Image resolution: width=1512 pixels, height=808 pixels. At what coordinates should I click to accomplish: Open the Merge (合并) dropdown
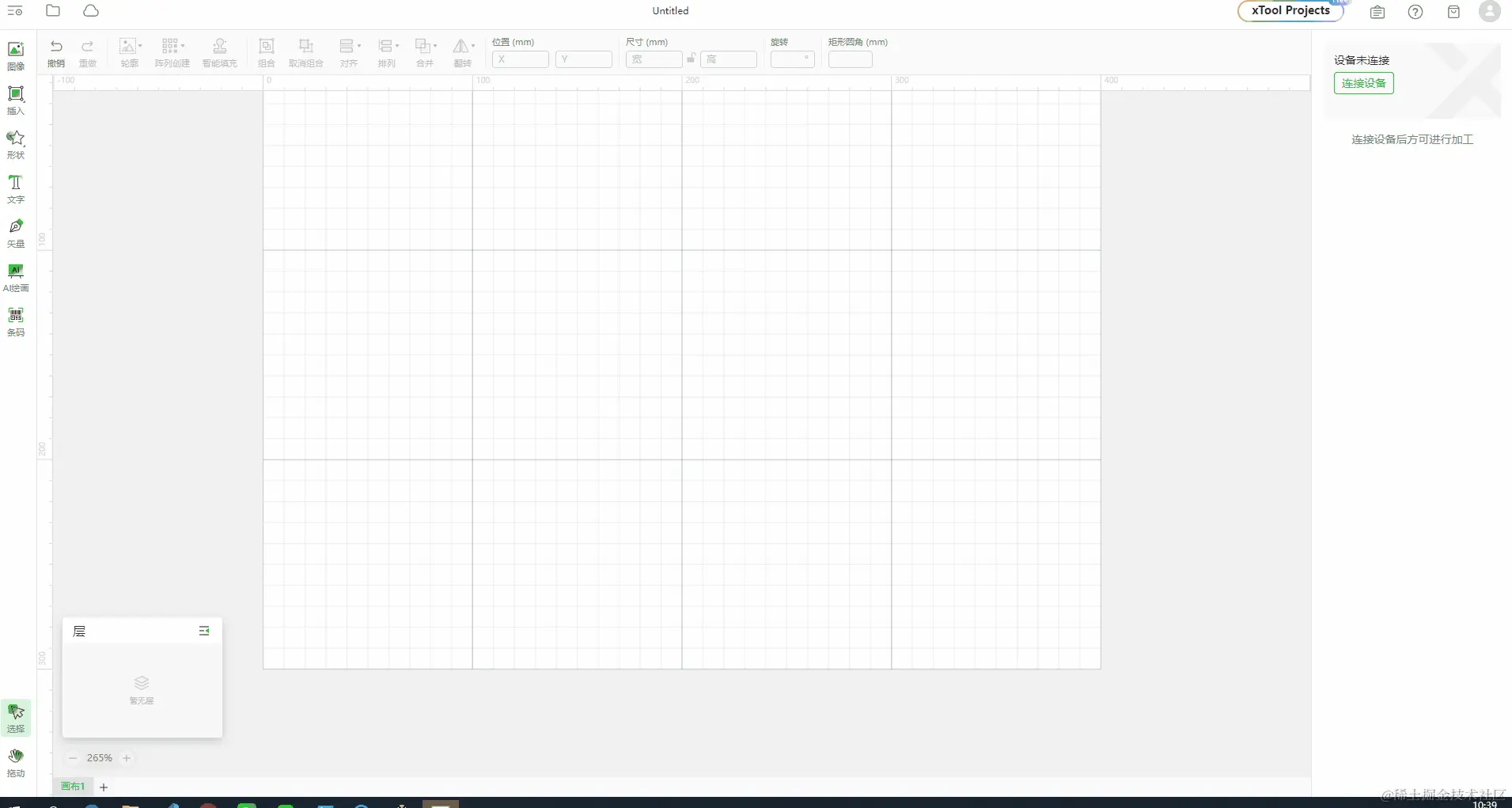pyautogui.click(x=425, y=52)
